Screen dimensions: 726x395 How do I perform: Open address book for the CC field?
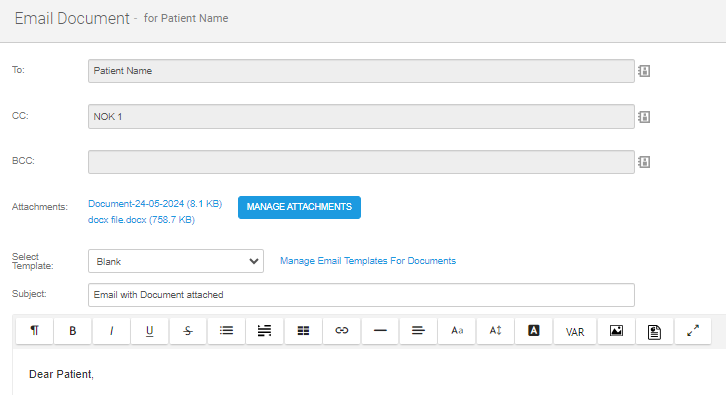[644, 117]
